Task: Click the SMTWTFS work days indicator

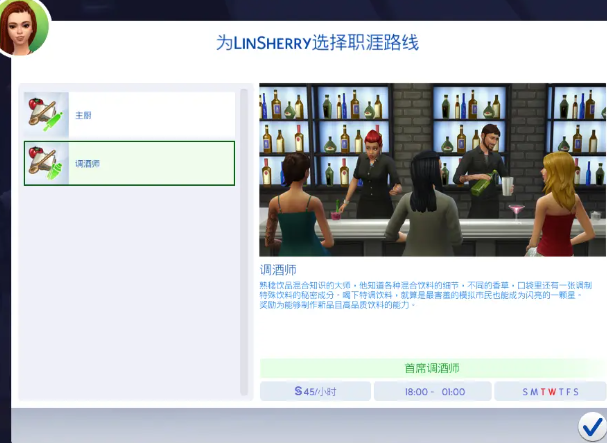Action: click(550, 391)
